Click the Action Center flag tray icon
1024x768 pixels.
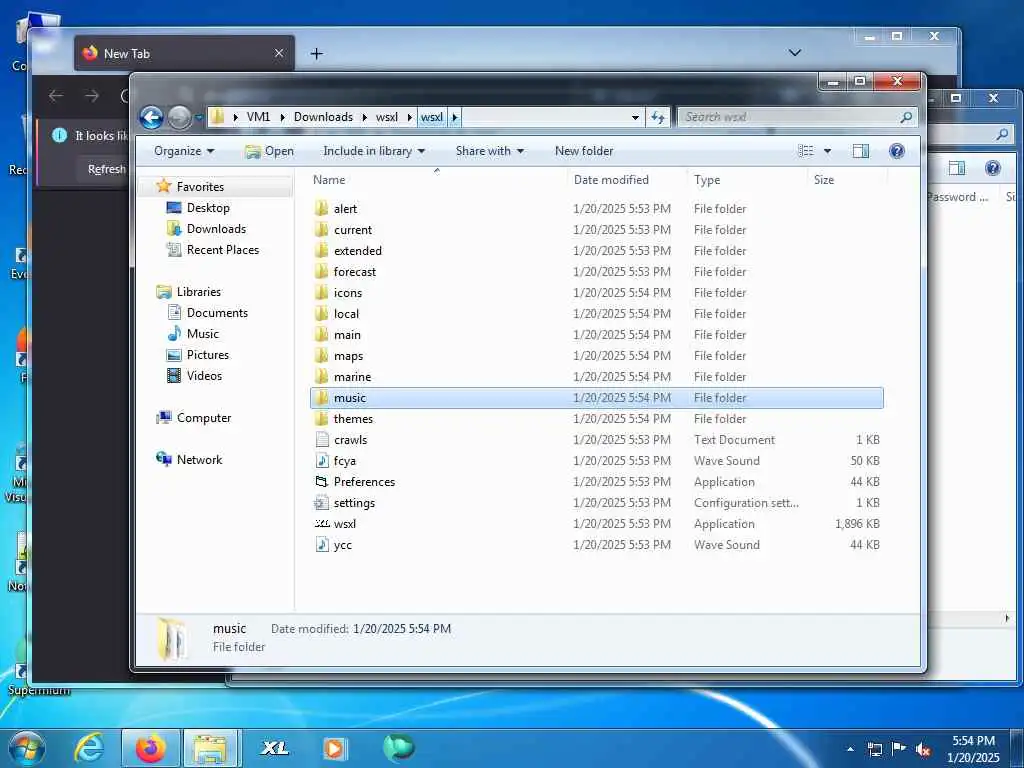click(x=899, y=749)
